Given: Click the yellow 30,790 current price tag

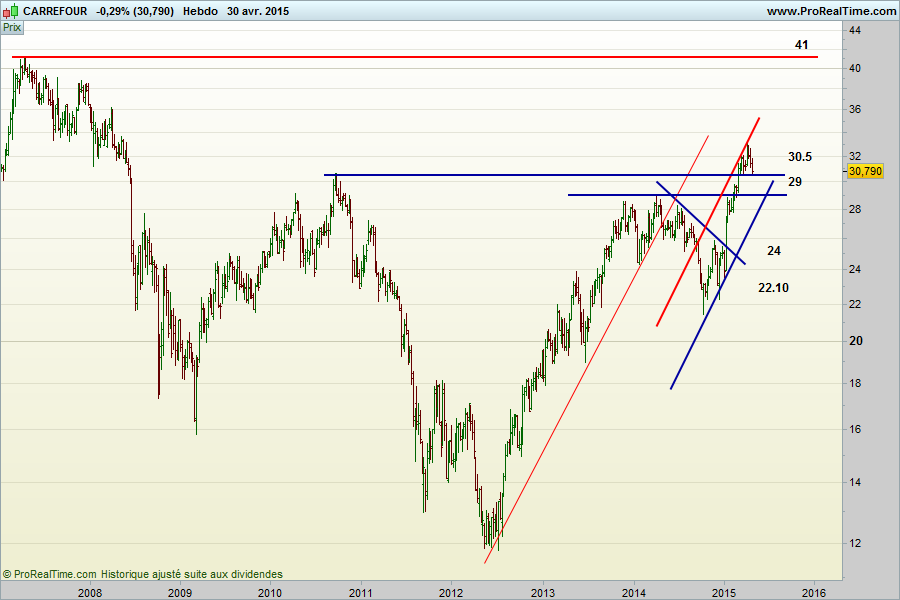Looking at the screenshot, I should tap(865, 171).
